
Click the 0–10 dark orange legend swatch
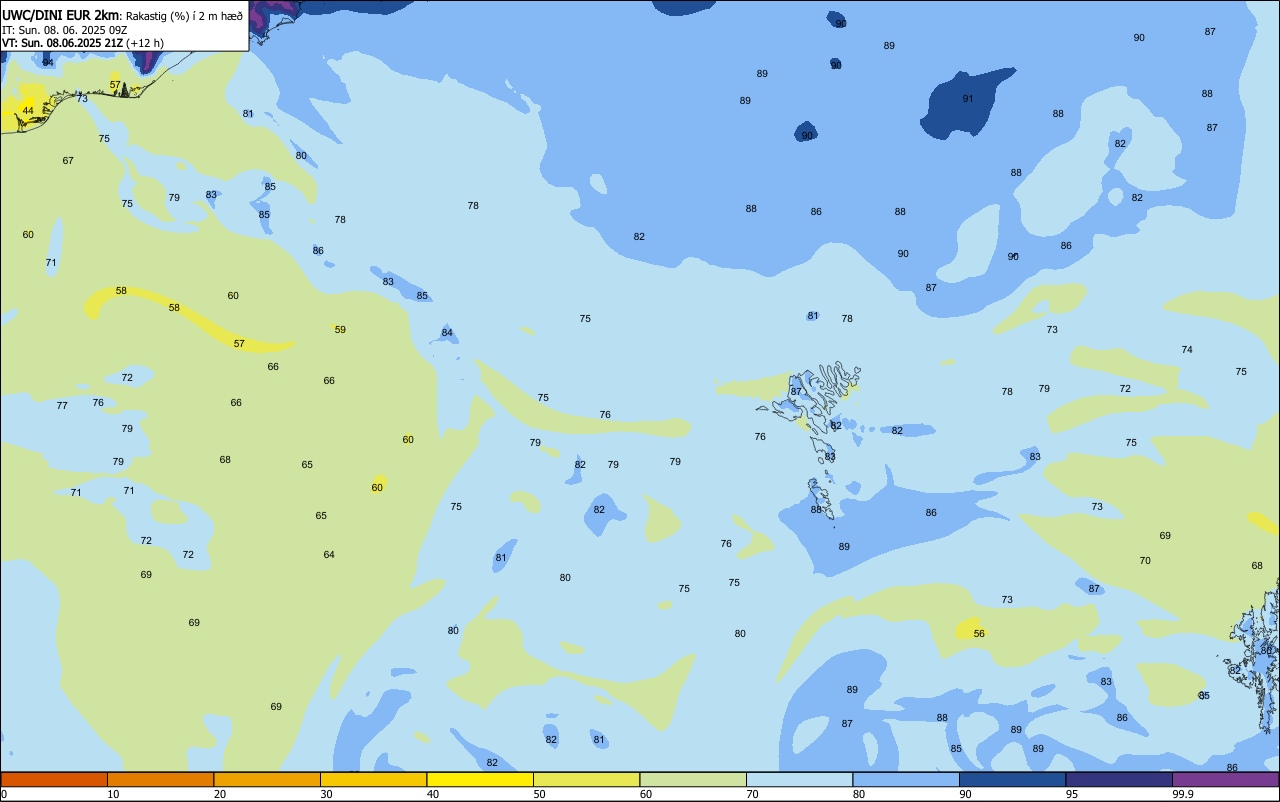(54, 779)
